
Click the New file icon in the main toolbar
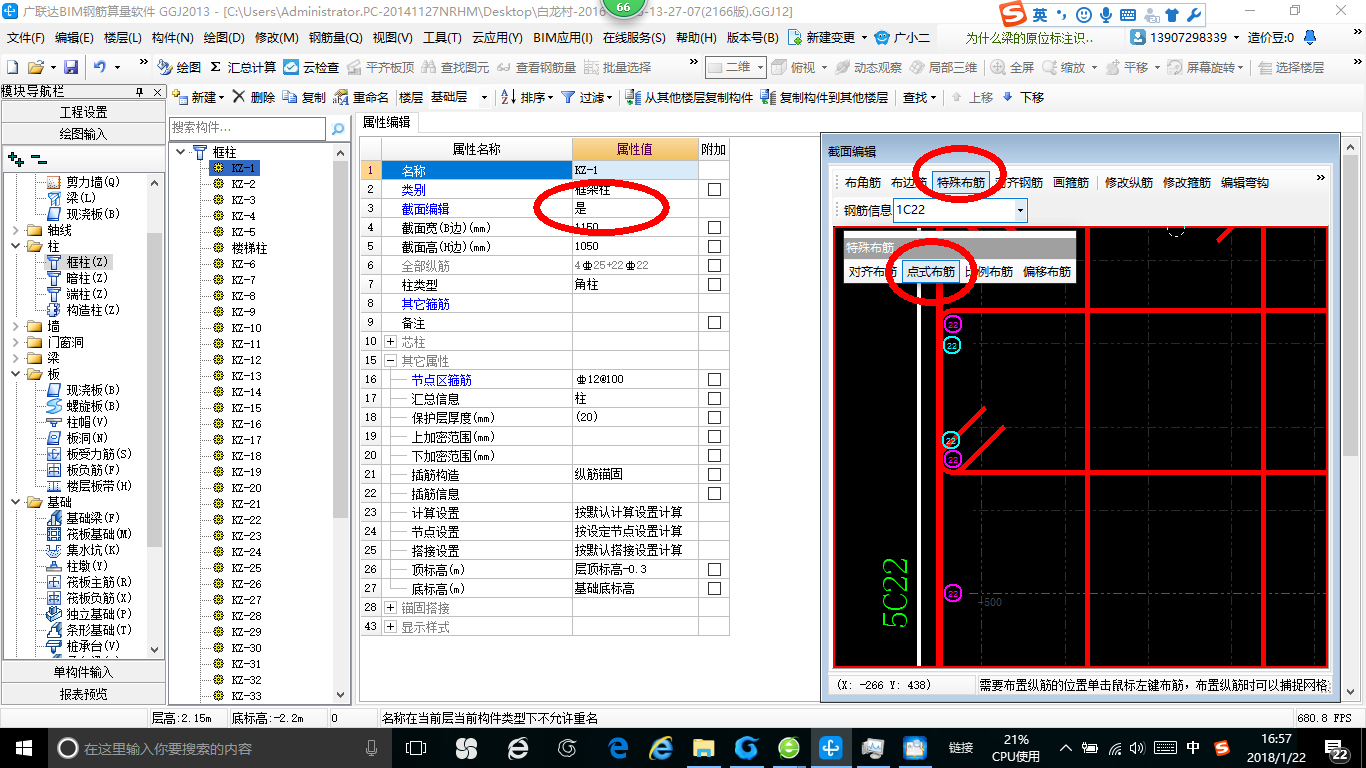tap(12, 67)
